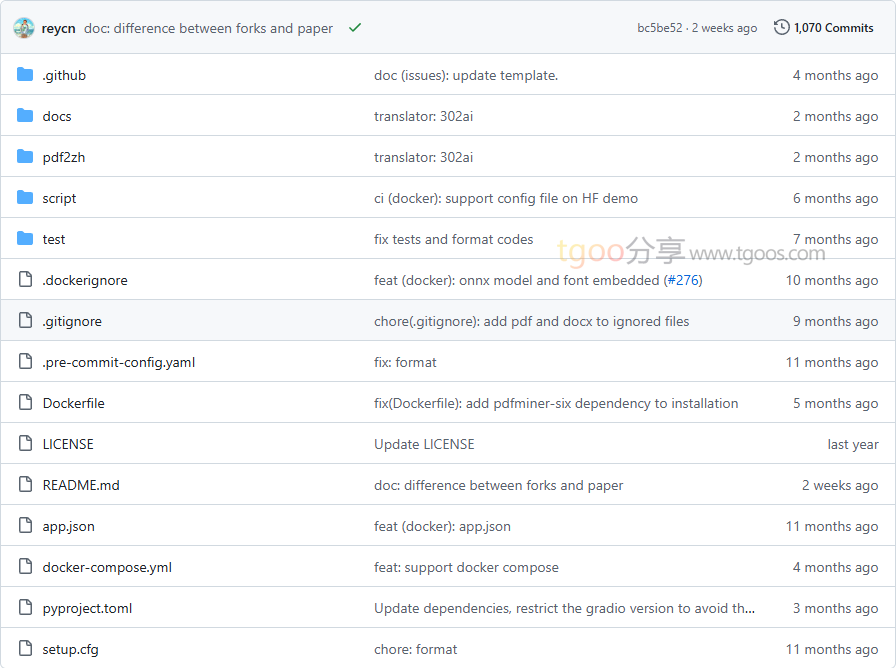Open latest commit message about forks and paper
Viewport: 896px width, 669px height.
point(208,28)
